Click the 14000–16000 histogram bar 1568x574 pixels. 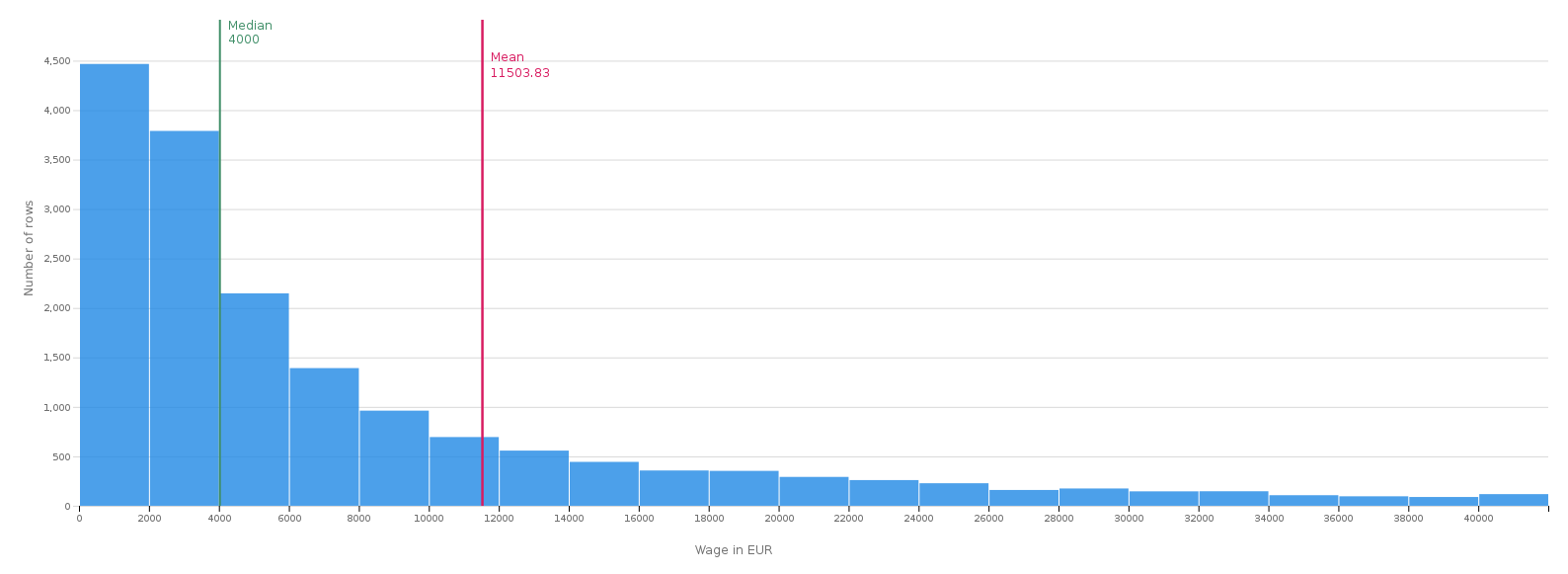(604, 484)
